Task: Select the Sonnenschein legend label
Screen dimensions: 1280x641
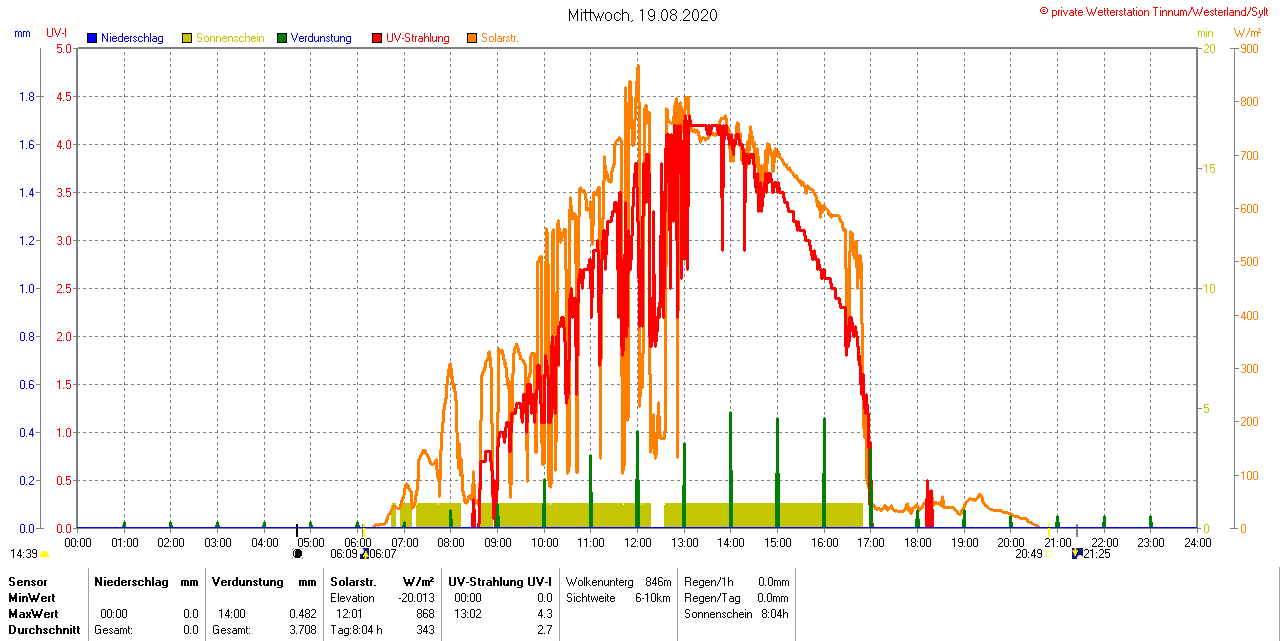Action: 230,38
